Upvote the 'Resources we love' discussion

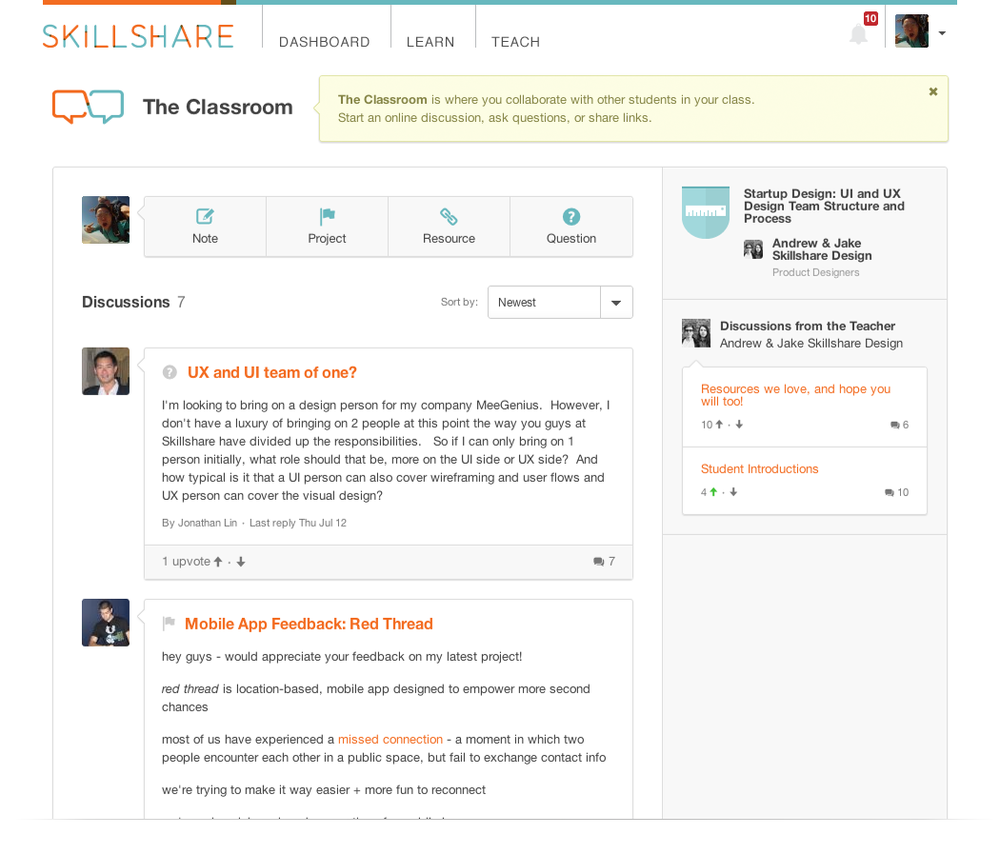[x=719, y=425]
